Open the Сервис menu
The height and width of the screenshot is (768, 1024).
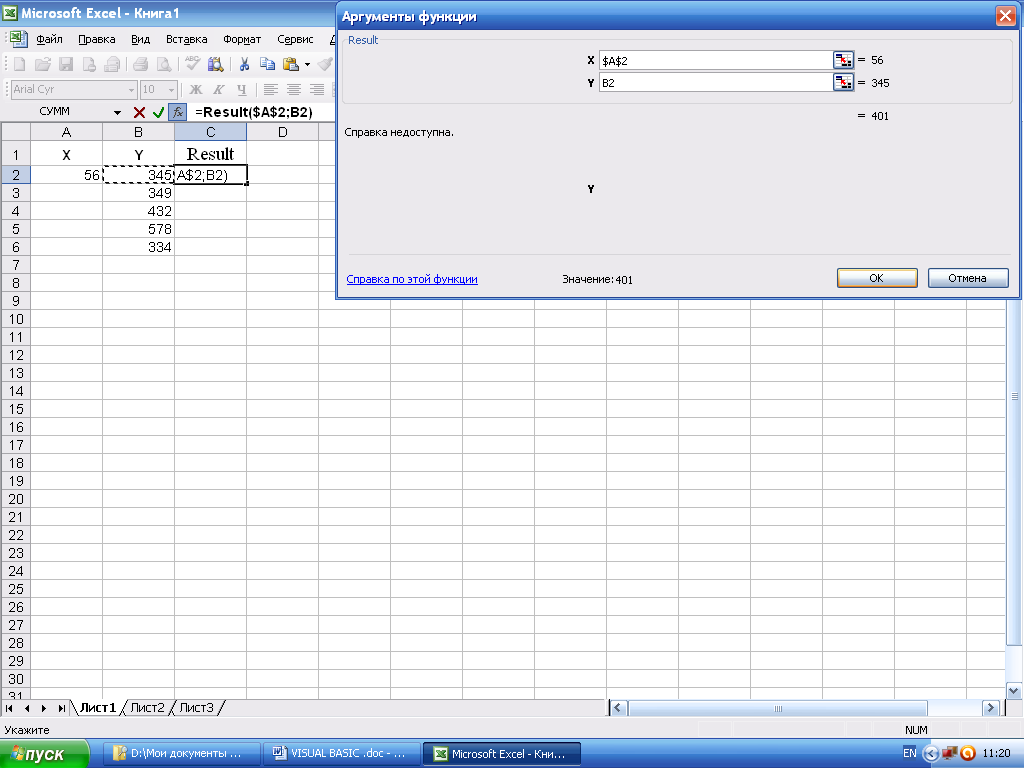pyautogui.click(x=295, y=39)
